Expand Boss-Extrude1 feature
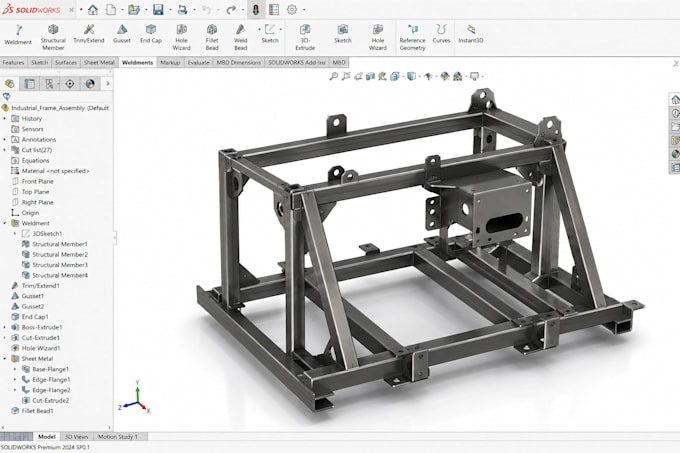 click(5, 327)
